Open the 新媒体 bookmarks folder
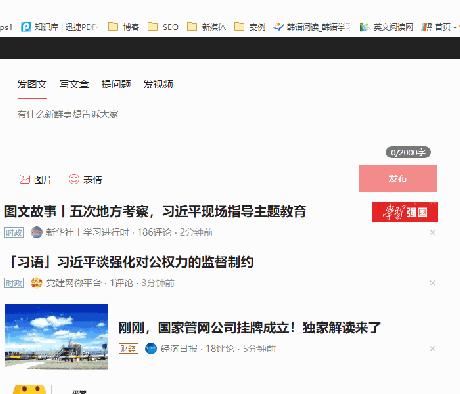Viewport: 460px width, 394px height. pyautogui.click(x=206, y=27)
